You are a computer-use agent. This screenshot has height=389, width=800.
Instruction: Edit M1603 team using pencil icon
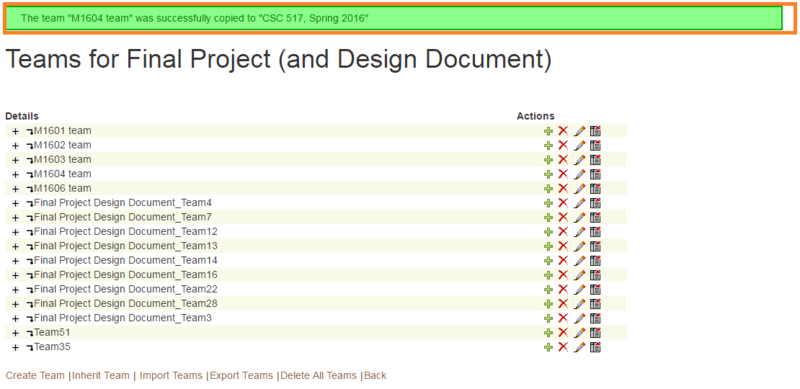[580, 160]
